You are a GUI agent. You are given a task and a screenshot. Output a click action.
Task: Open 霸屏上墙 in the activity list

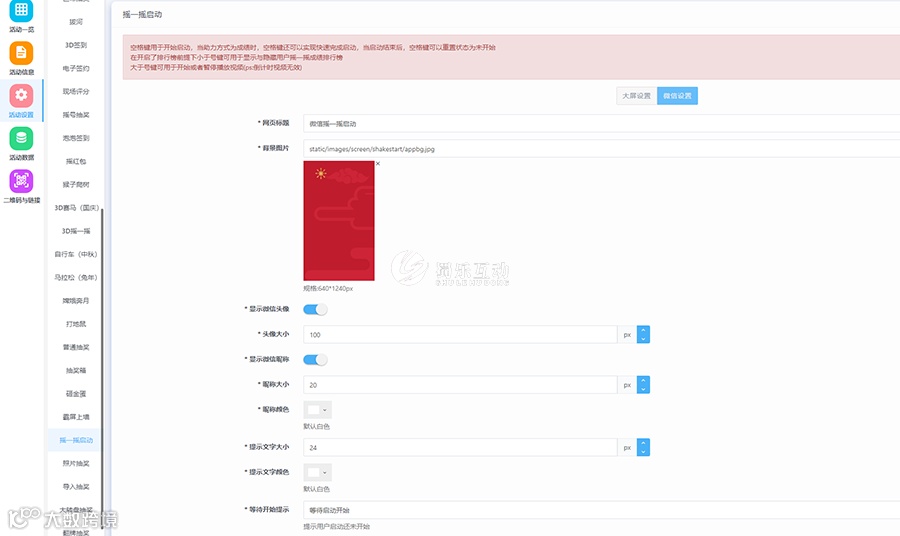coord(76,417)
